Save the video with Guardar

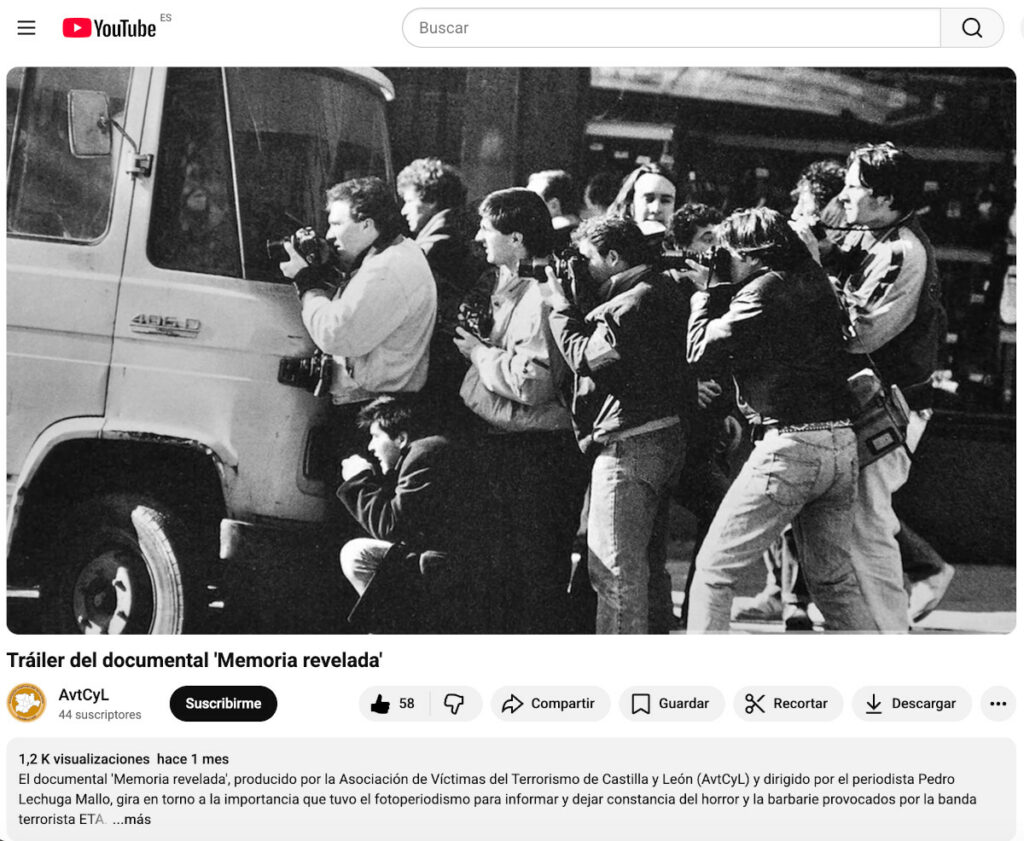coord(671,703)
